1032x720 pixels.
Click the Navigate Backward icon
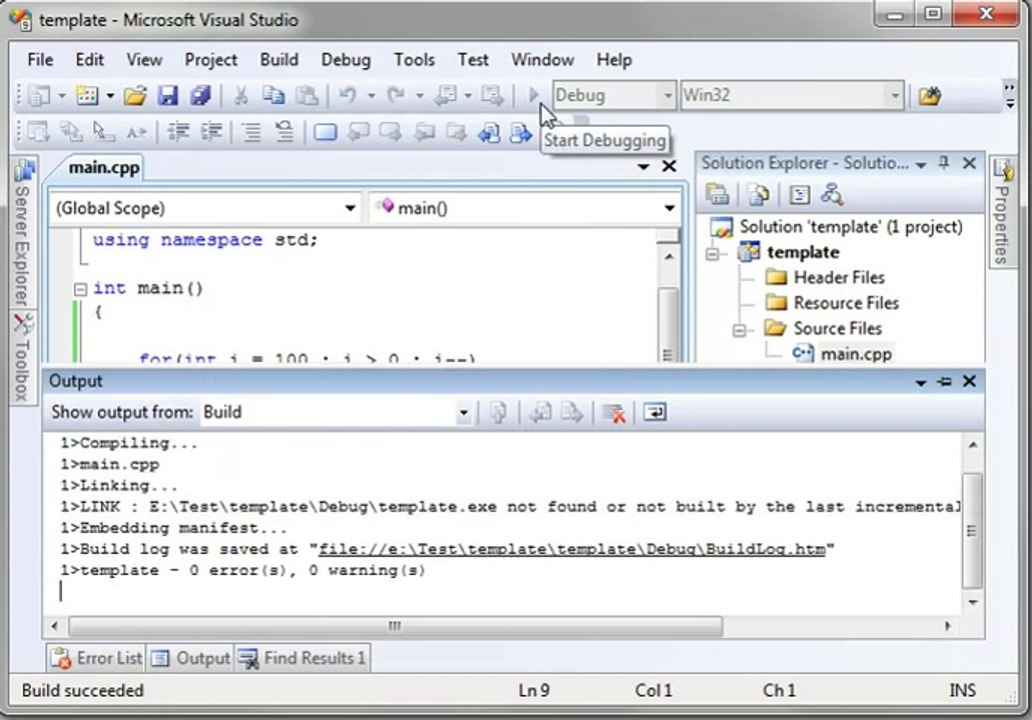click(446, 96)
